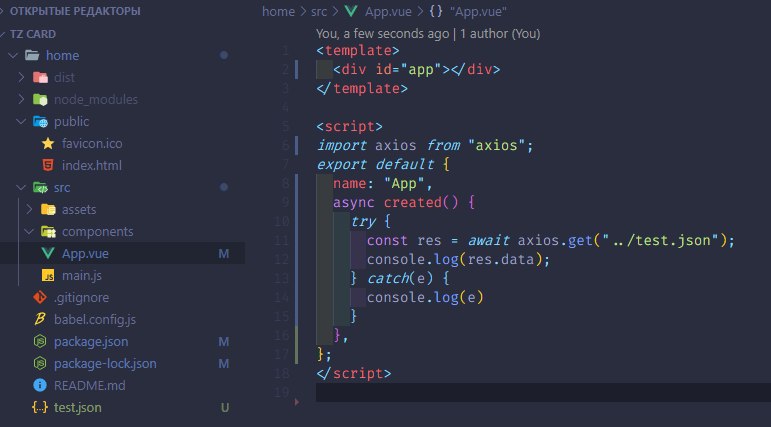Collapse the components folder chevron

tap(29, 232)
